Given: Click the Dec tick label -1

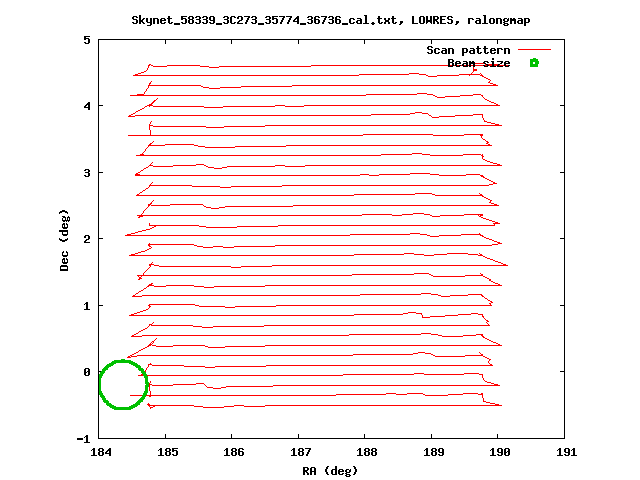Looking at the screenshot, I should point(84,439).
